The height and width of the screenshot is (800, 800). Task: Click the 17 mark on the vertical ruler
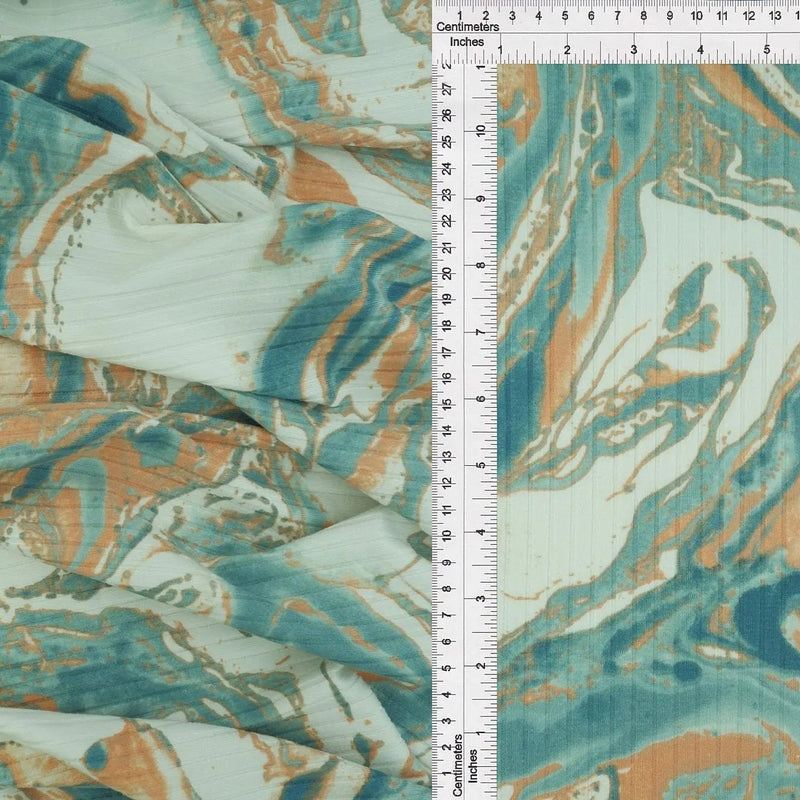coord(447,352)
